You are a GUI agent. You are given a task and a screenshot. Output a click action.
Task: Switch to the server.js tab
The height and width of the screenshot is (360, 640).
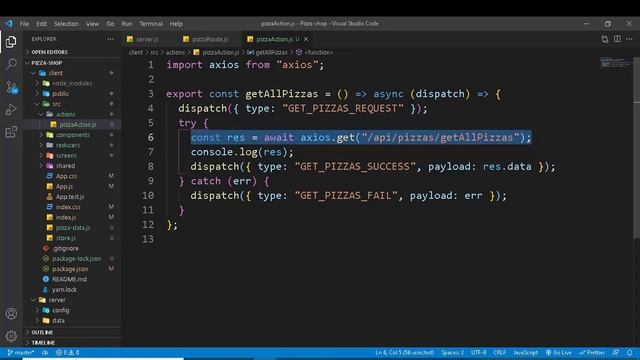coord(146,39)
